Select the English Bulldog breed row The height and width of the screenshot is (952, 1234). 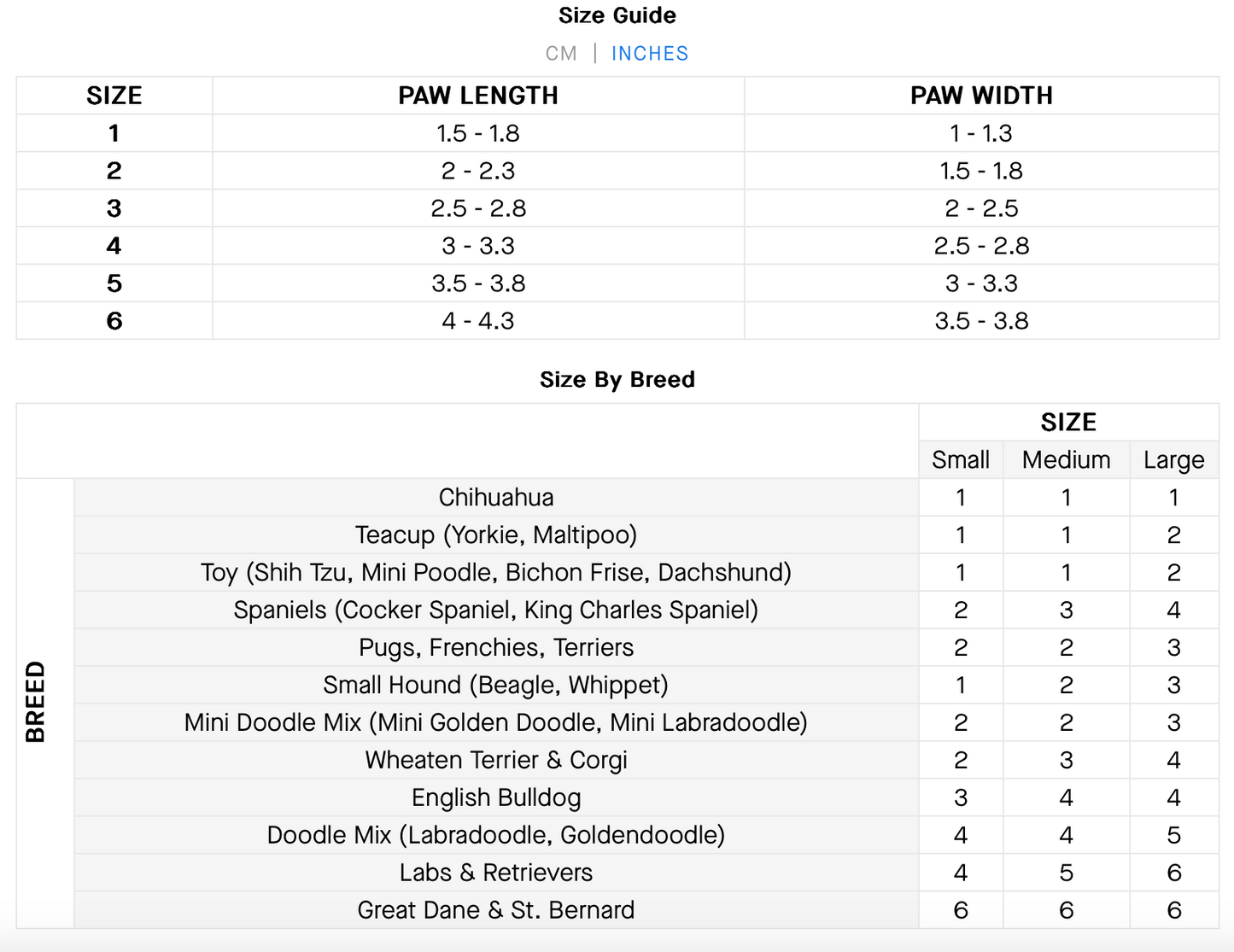coord(496,798)
